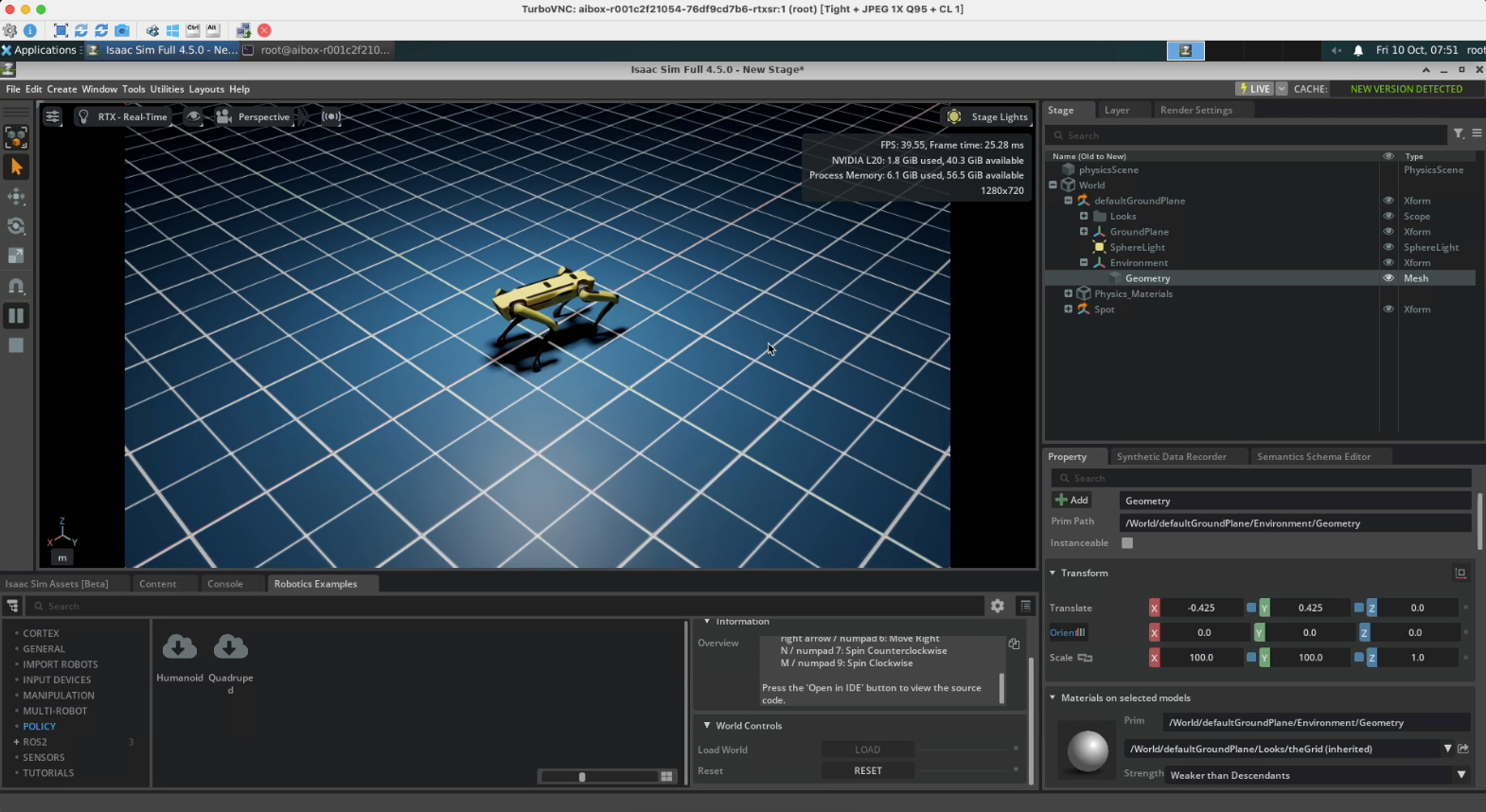
Task: Open viewport settings sliders icon
Action: pos(53,116)
